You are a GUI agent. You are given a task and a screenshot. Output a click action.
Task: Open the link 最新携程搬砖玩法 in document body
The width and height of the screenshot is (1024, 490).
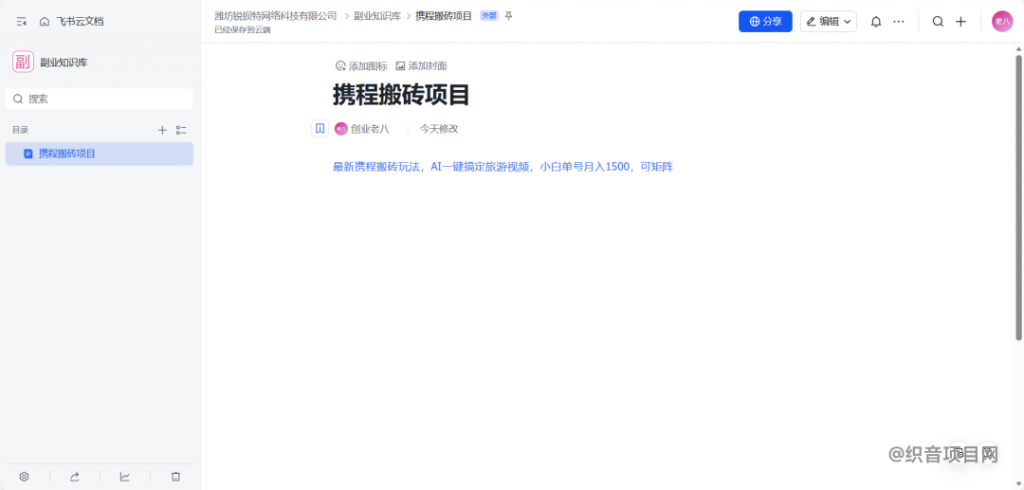point(503,167)
